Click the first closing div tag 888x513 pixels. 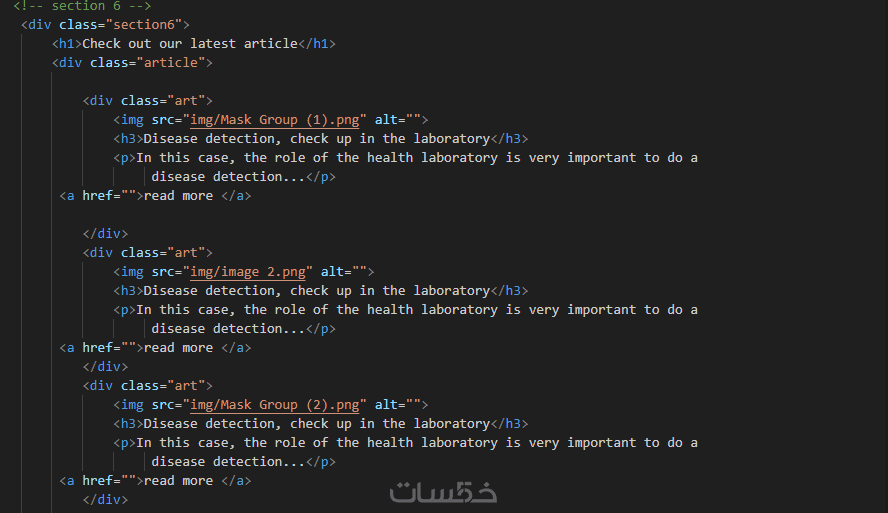pos(105,234)
